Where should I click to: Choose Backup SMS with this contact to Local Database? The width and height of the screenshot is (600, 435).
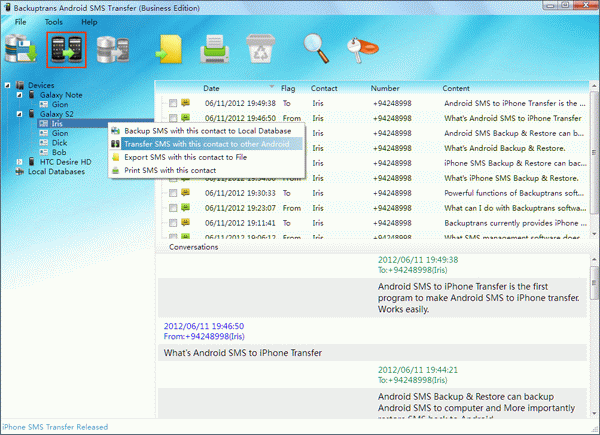click(207, 131)
